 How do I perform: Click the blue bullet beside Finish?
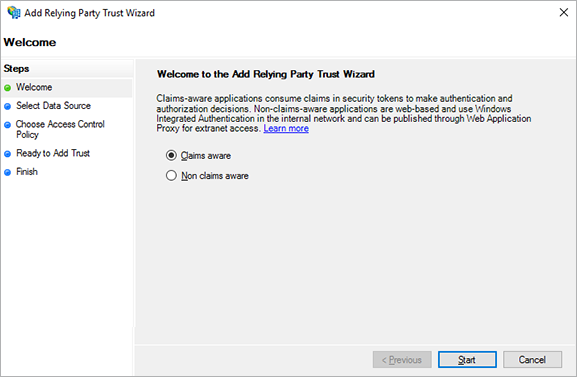click(7, 172)
